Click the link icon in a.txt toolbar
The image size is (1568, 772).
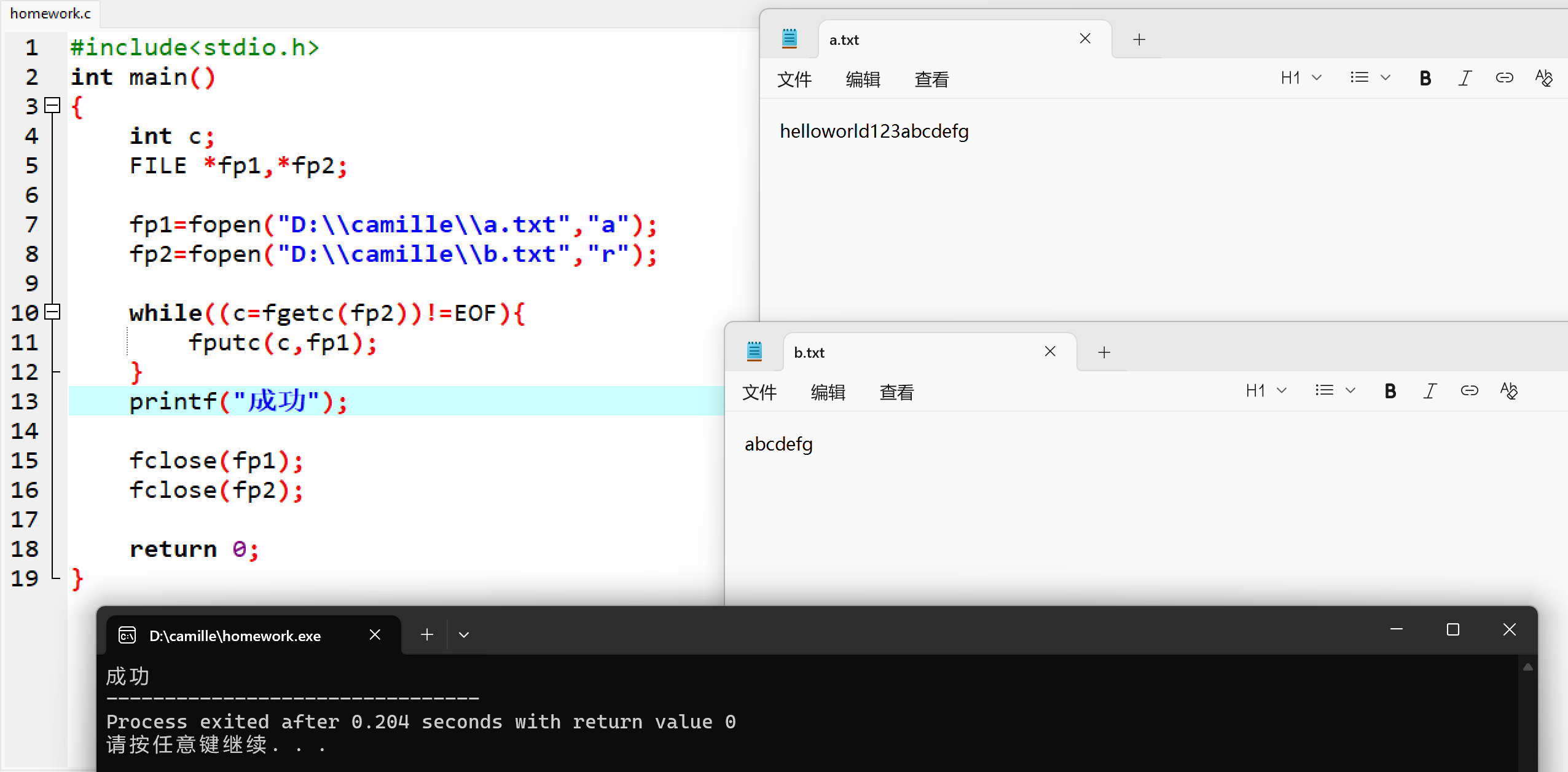[1504, 78]
